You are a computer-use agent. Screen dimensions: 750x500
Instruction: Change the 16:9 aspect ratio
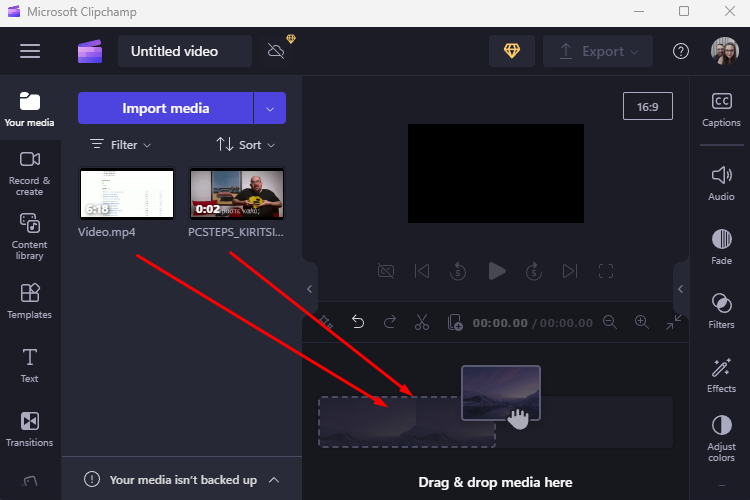coord(648,106)
